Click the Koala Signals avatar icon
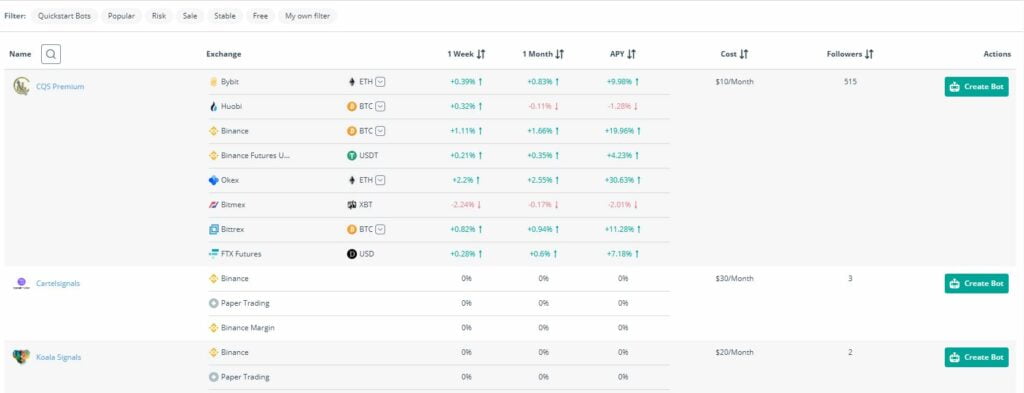The image size is (1024, 393). click(x=21, y=357)
